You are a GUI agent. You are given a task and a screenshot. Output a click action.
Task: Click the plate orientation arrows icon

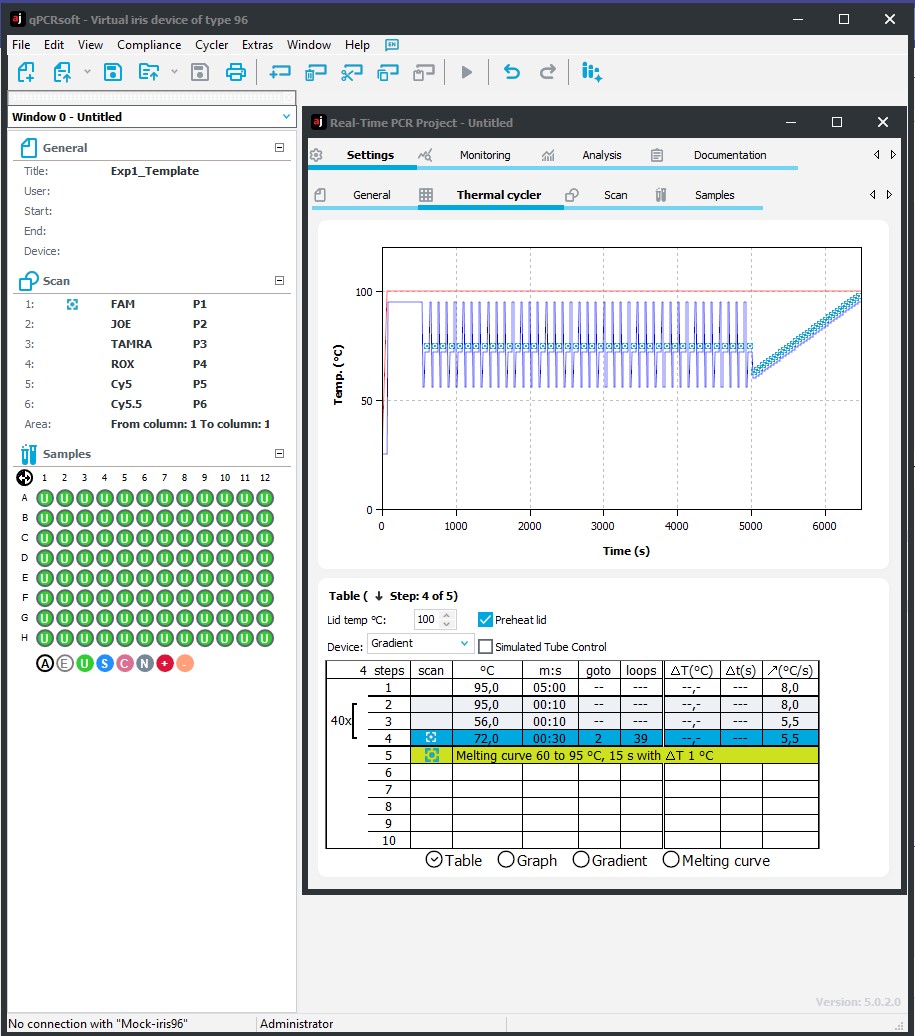coord(24,478)
